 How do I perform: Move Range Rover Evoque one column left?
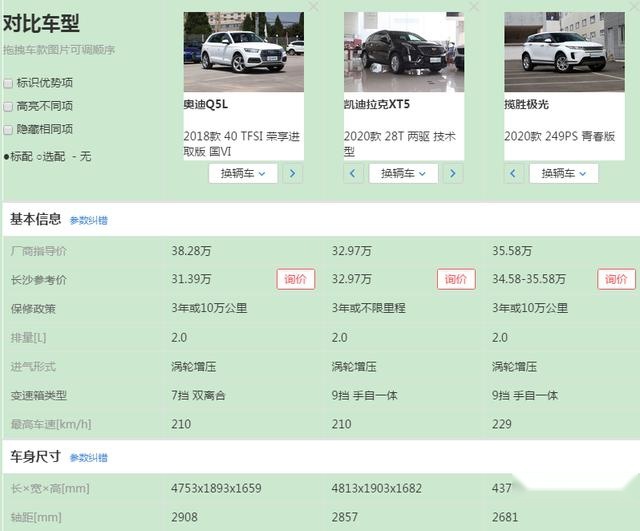point(513,173)
